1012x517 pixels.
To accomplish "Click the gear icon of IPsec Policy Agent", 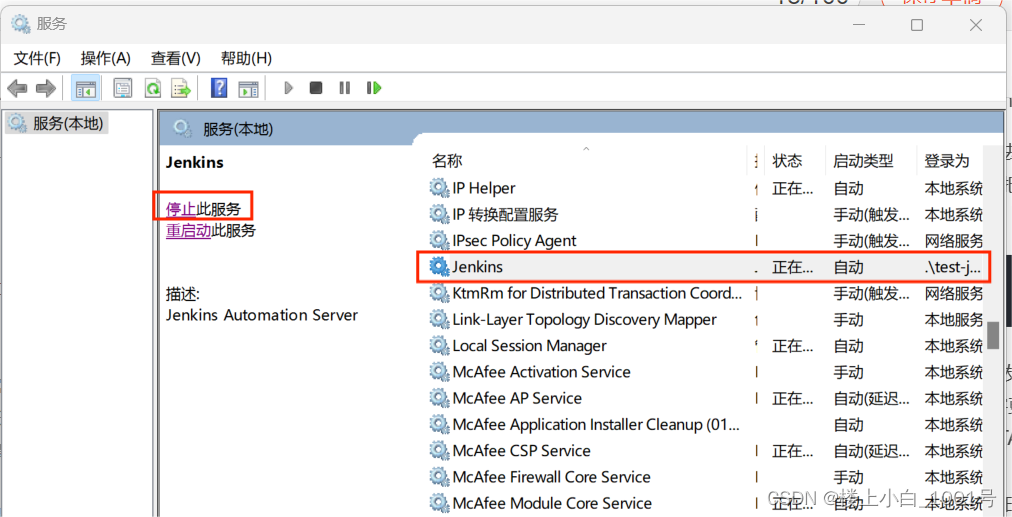I will [x=439, y=241].
